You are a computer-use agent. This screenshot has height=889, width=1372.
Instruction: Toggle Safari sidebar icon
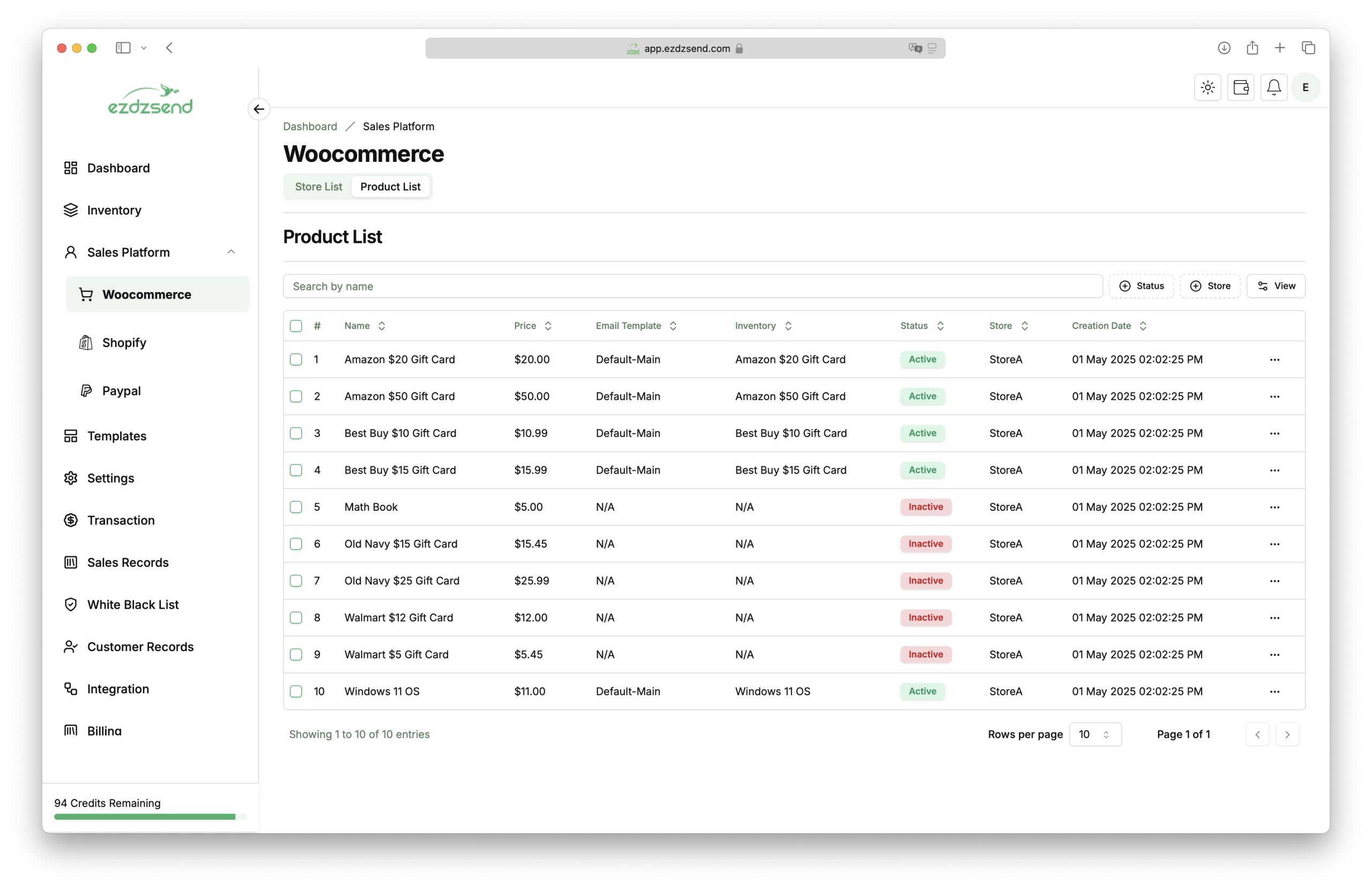coord(123,48)
